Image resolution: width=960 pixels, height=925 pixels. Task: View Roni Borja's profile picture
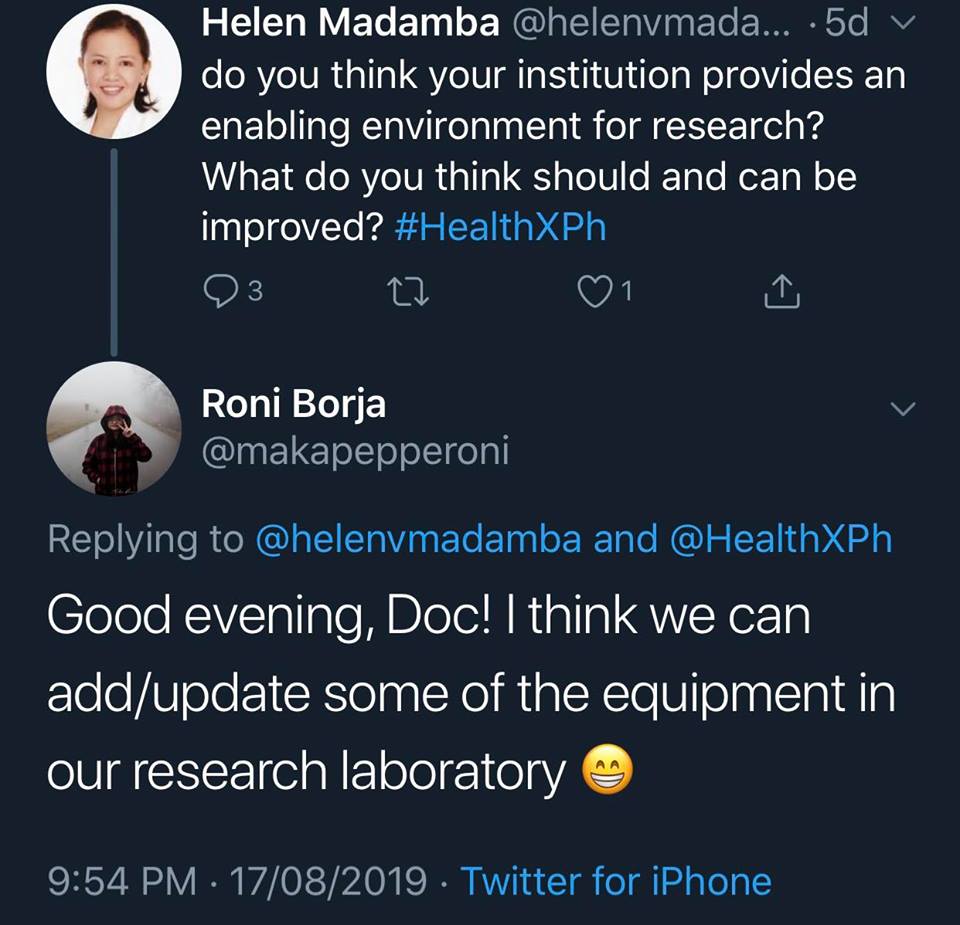[114, 428]
